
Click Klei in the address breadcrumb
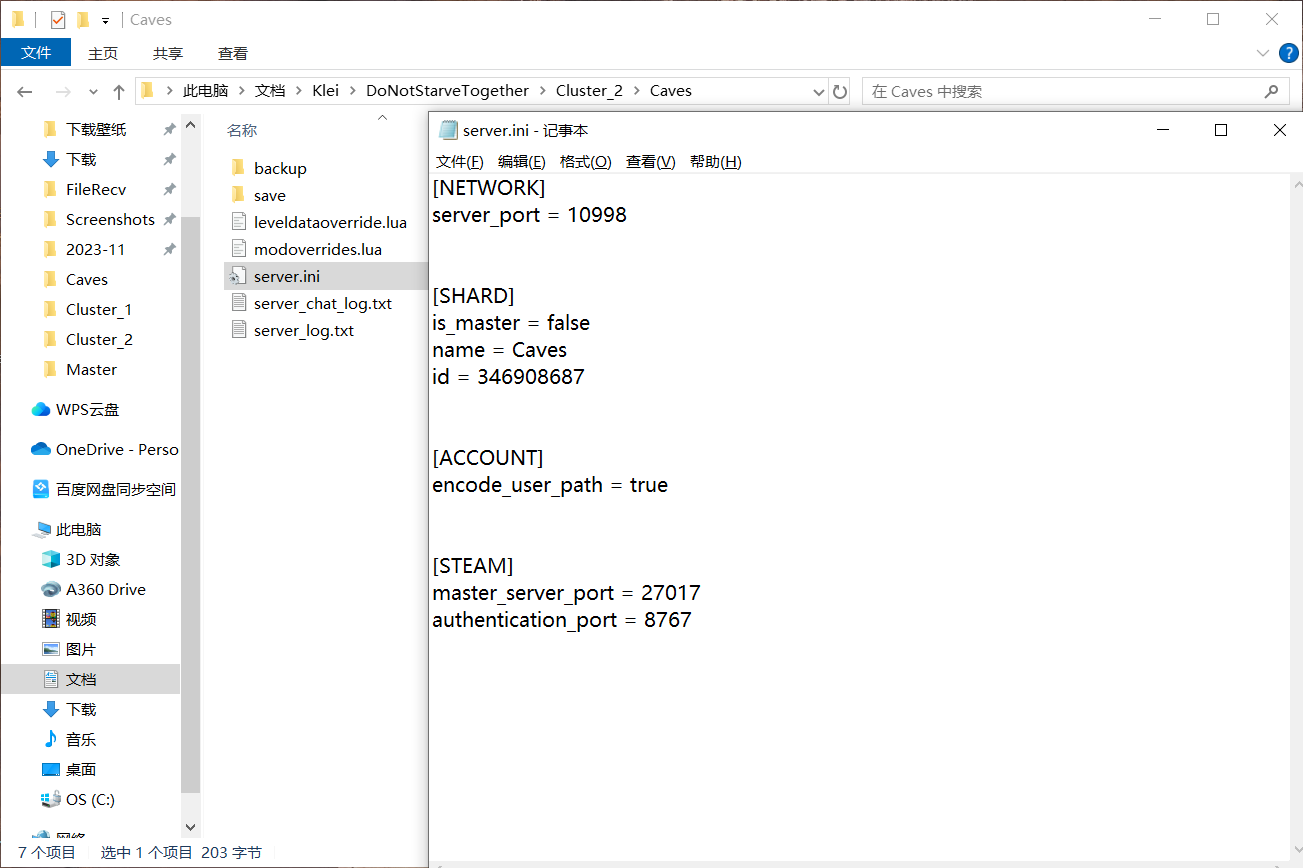coord(325,90)
